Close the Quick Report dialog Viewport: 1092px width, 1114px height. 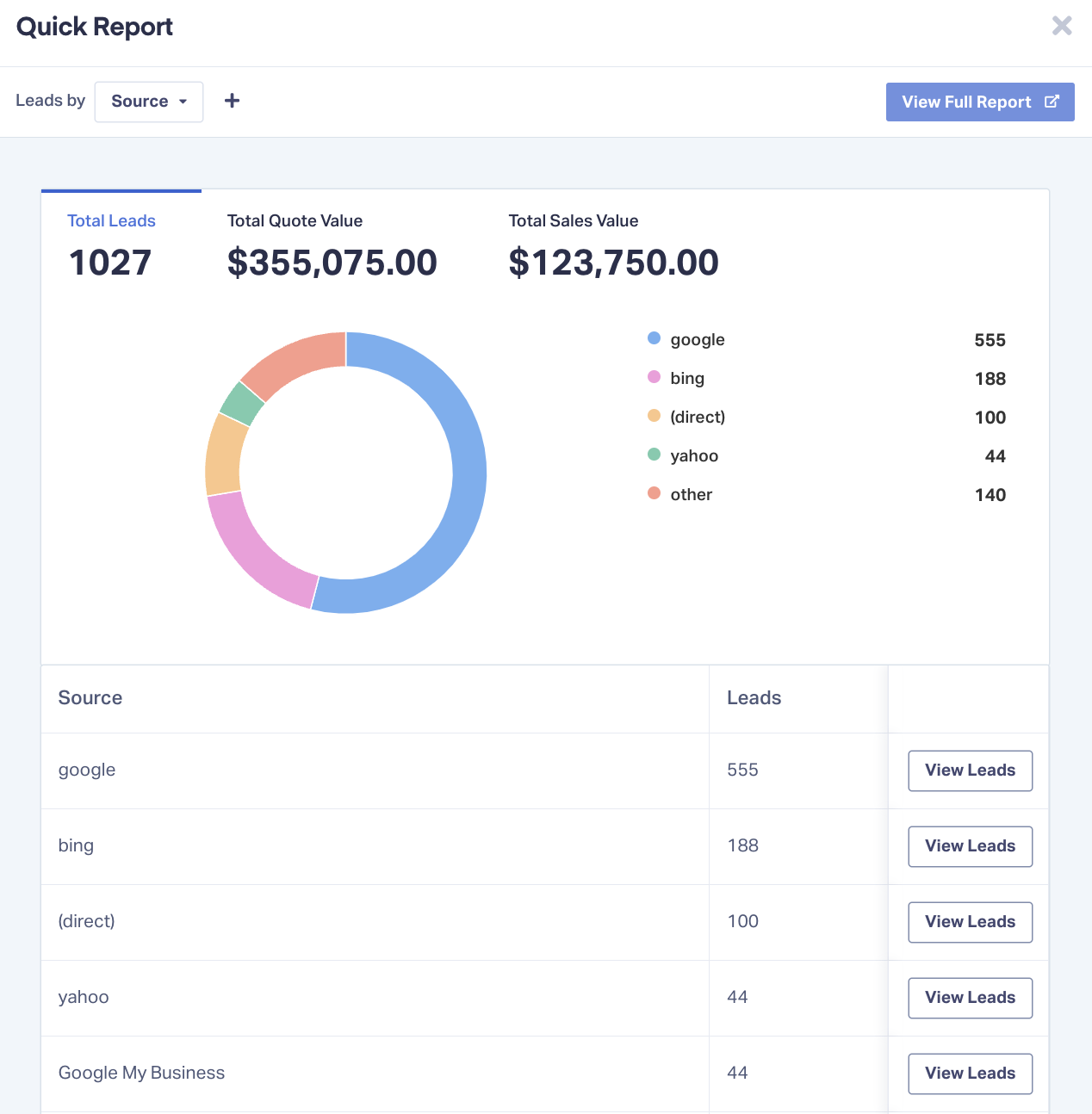pos(1062,26)
